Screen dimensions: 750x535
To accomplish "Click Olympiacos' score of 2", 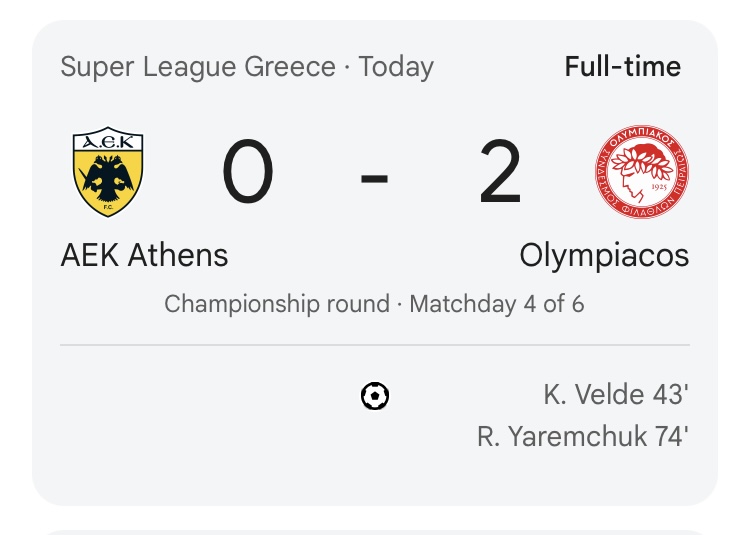I will (500, 174).
